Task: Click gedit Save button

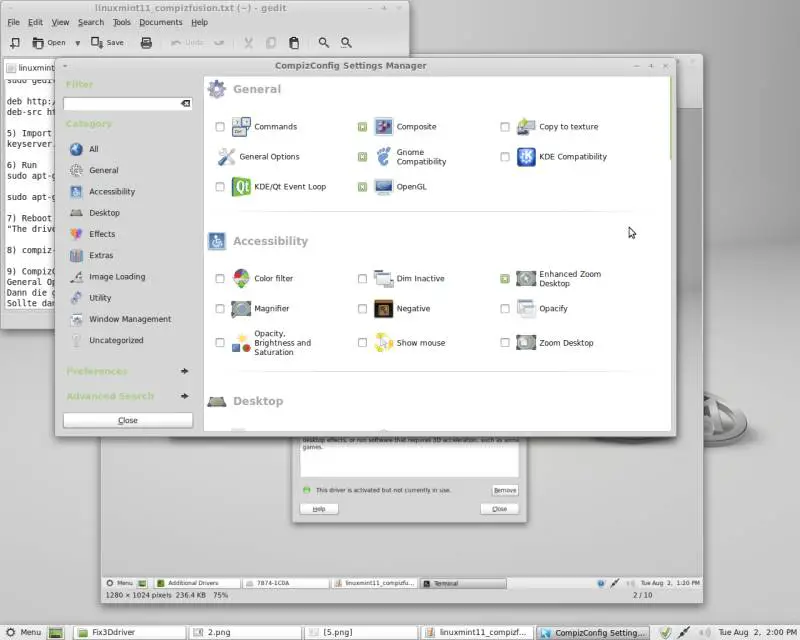Action: click(x=107, y=43)
